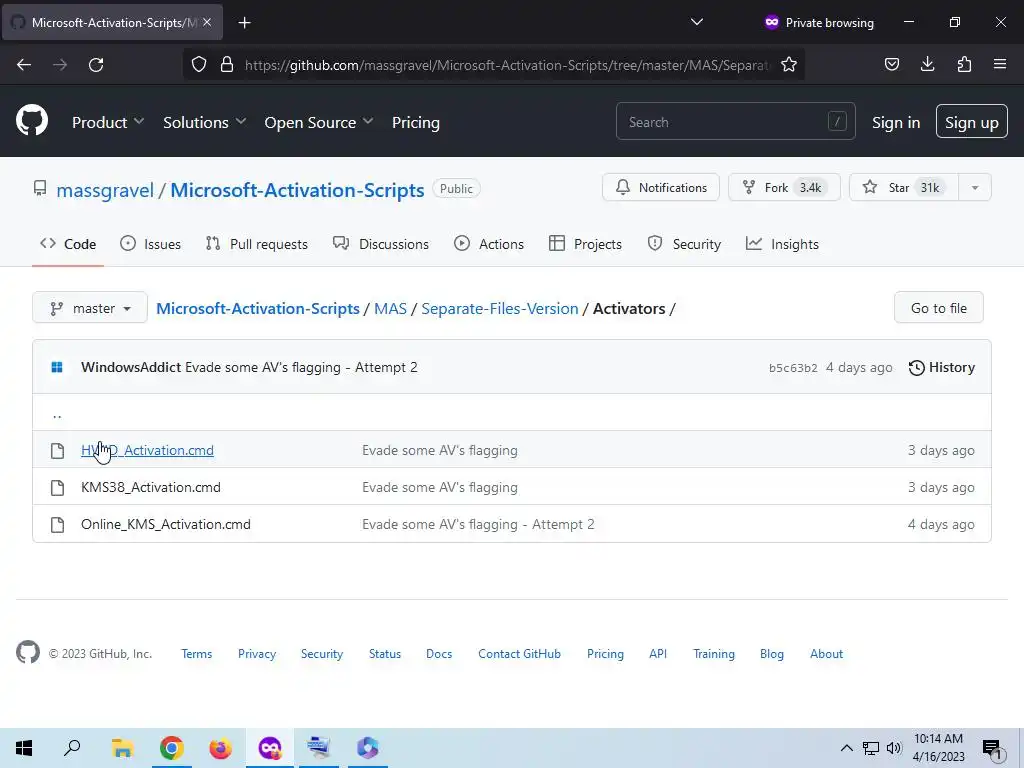Go back with the browser back arrow

tap(24, 65)
